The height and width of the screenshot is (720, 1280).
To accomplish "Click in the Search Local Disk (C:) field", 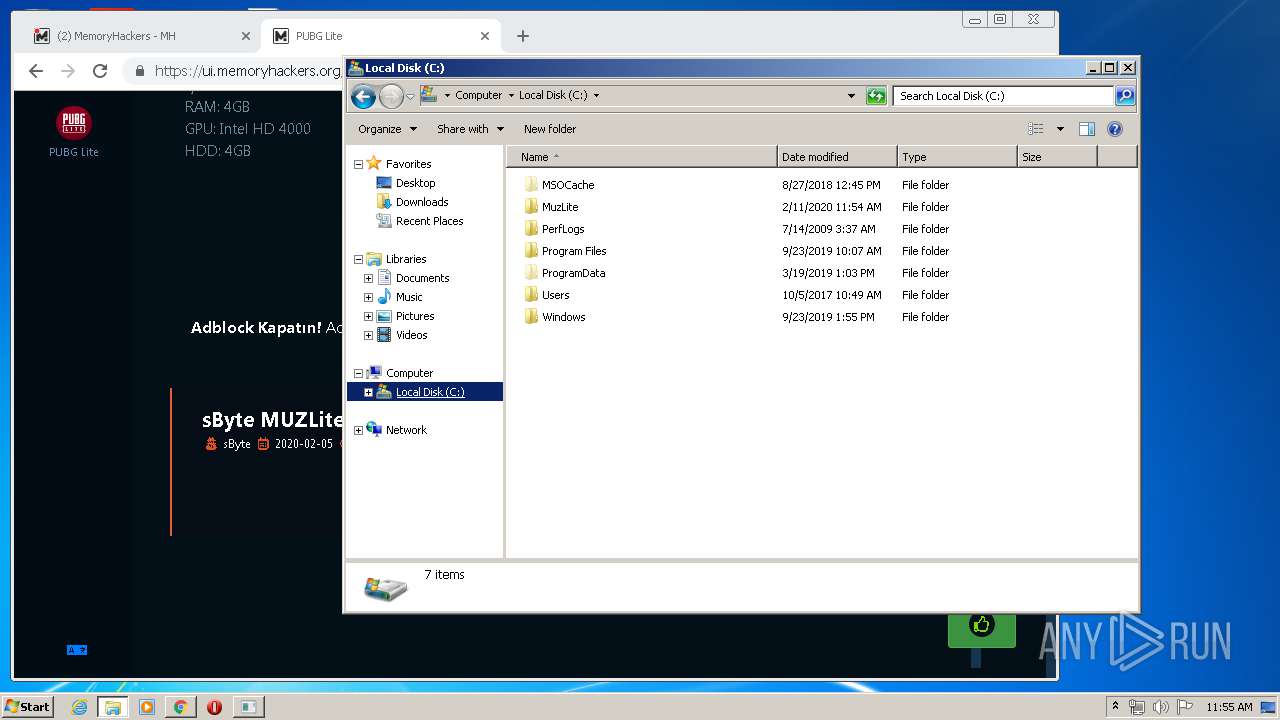I will [x=1003, y=96].
